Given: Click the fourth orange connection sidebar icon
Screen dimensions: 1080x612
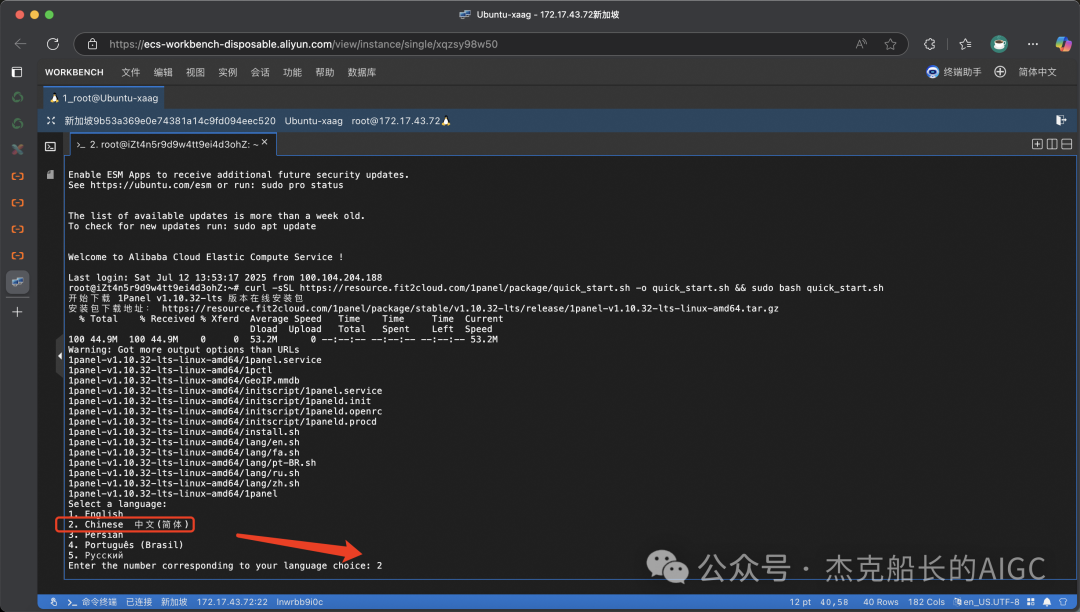Looking at the screenshot, I should coord(18,255).
